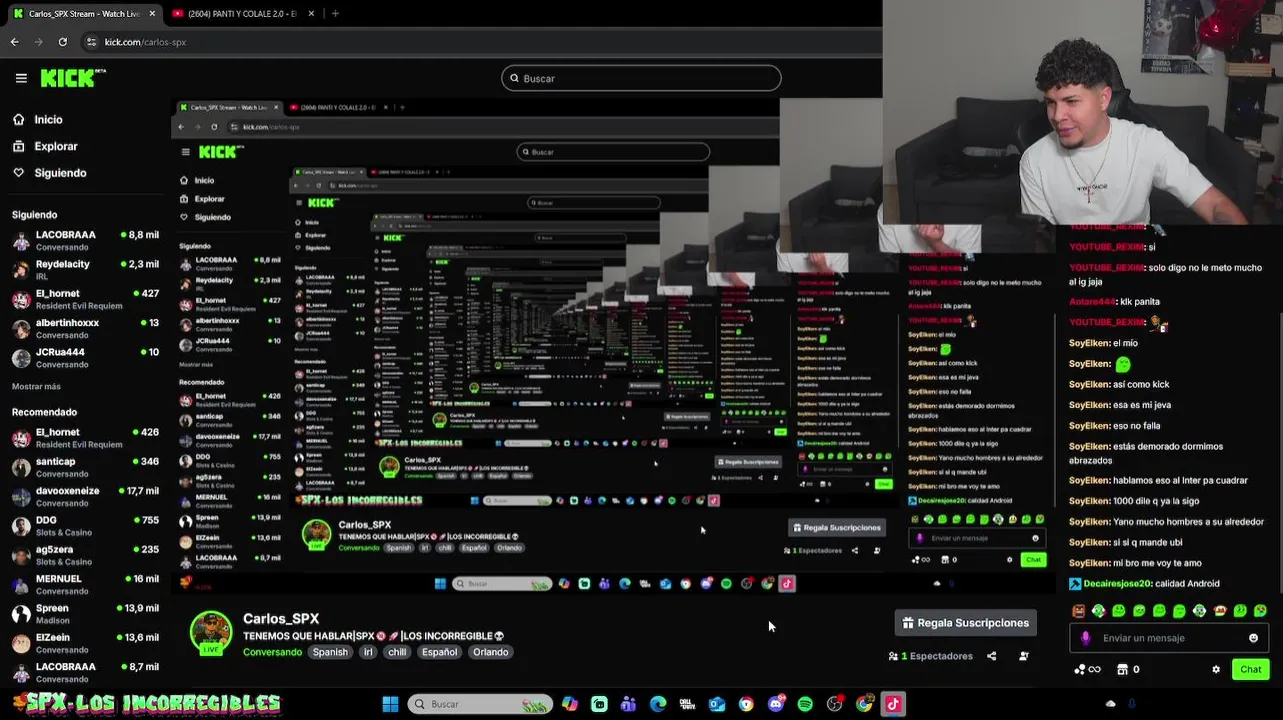Select the irl tag

tap(368, 652)
